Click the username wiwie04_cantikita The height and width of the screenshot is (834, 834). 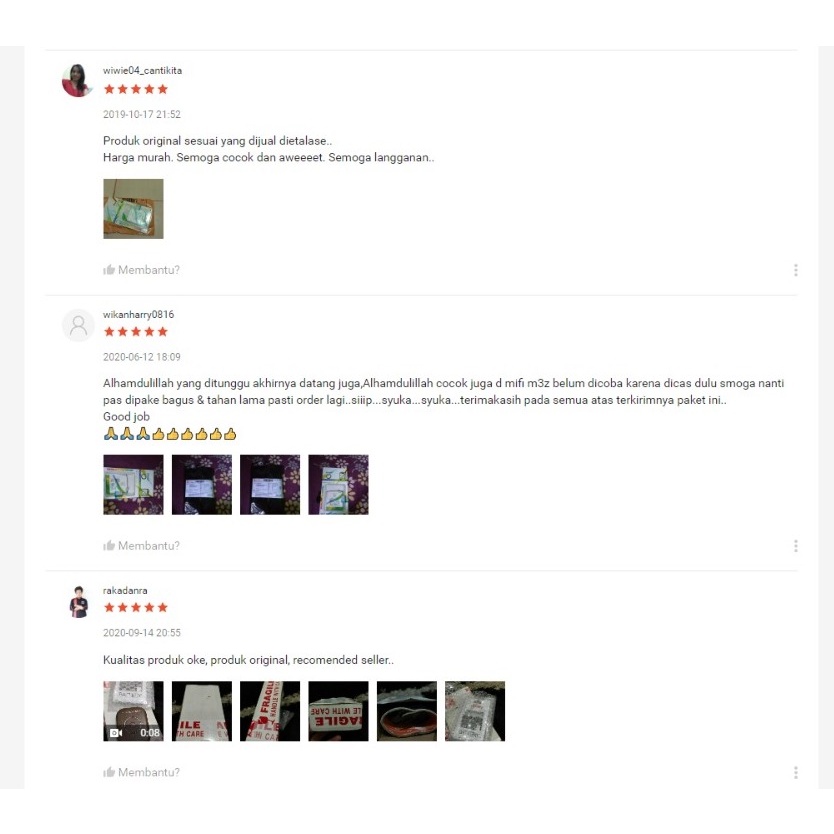143,70
